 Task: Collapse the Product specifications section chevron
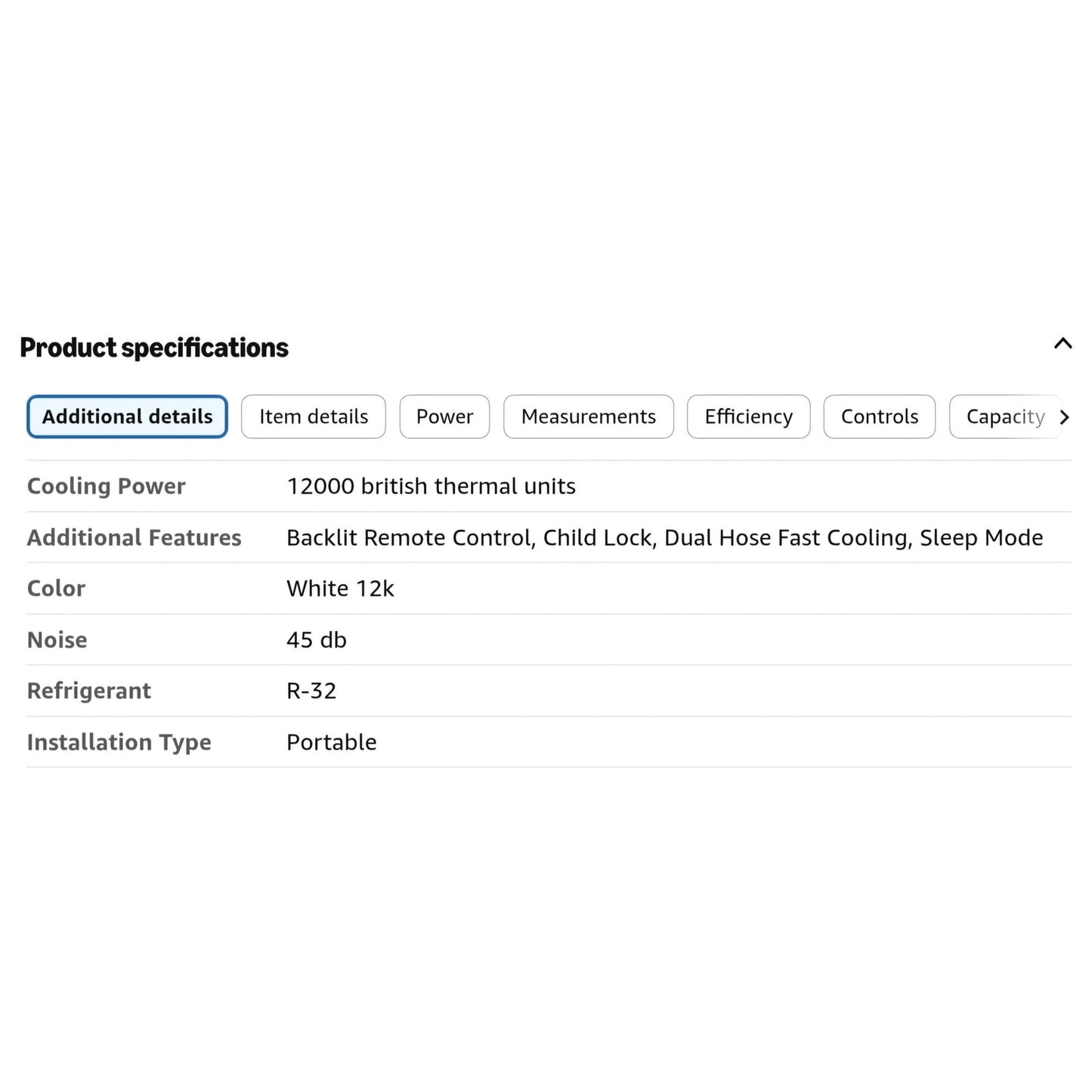coord(1063,344)
